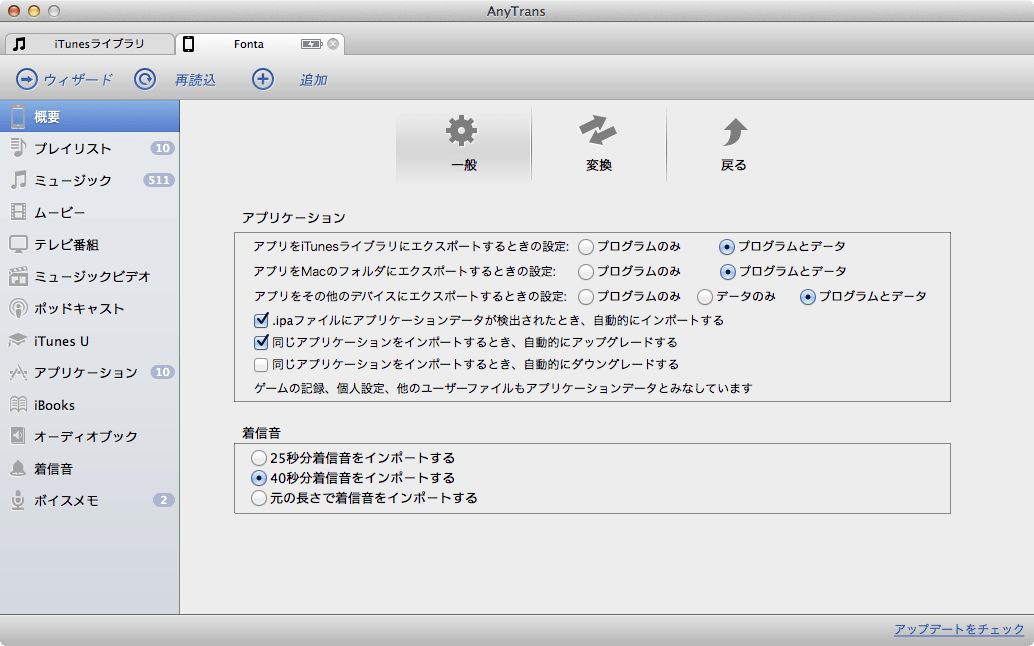Select 40秒分着信音をインポートする option

point(258,478)
